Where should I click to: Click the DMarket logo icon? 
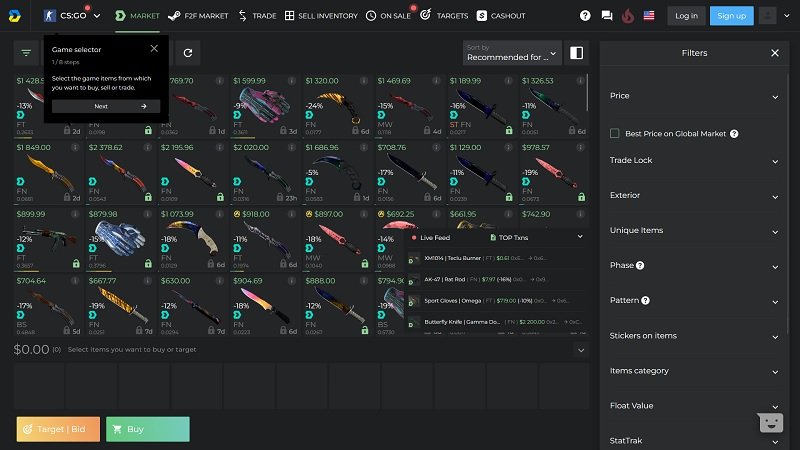click(15, 16)
